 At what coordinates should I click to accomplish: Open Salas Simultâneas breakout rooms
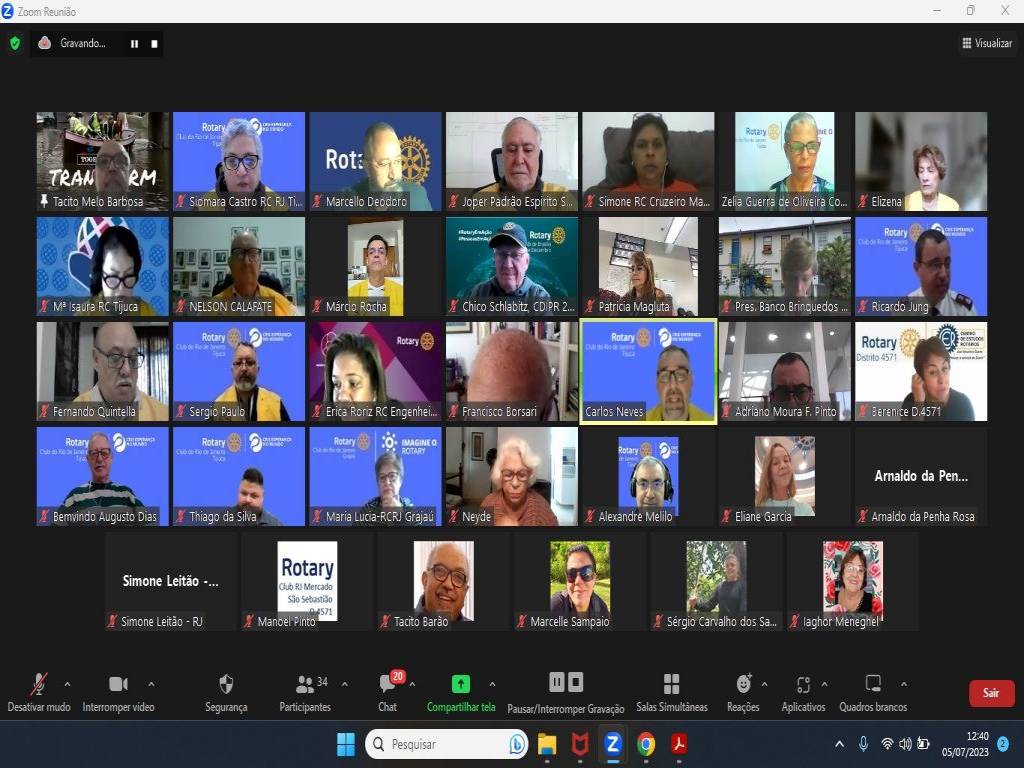point(671,685)
